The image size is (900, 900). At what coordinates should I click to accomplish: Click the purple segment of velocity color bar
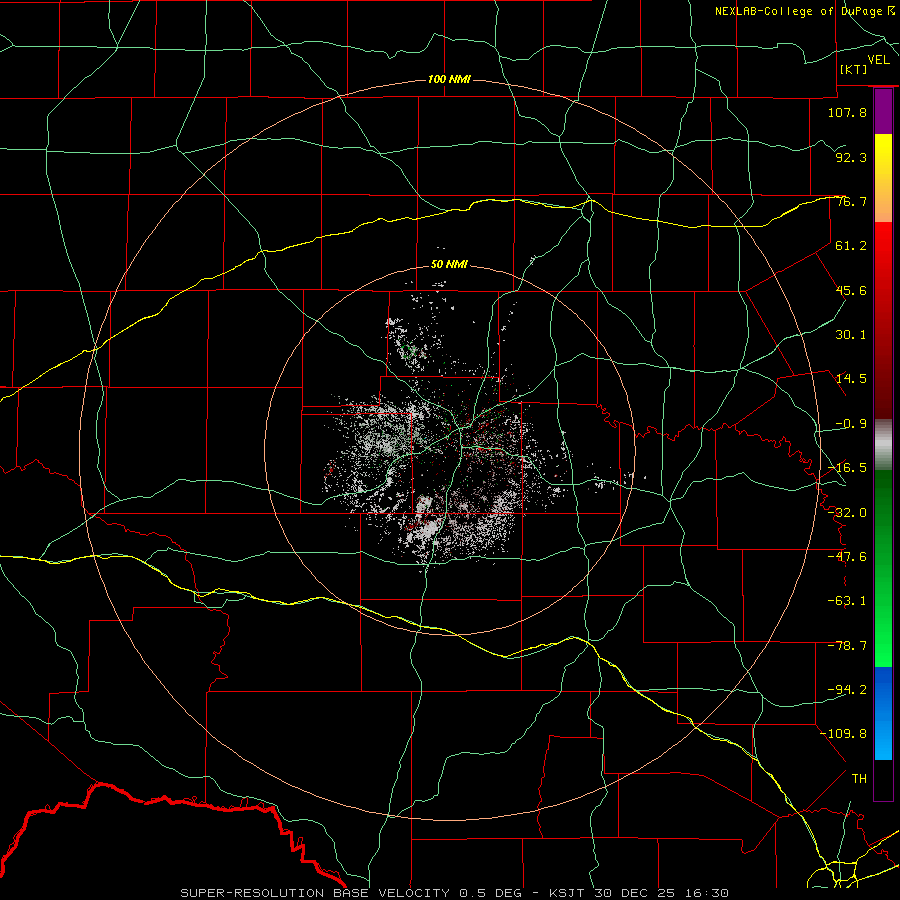[x=883, y=112]
